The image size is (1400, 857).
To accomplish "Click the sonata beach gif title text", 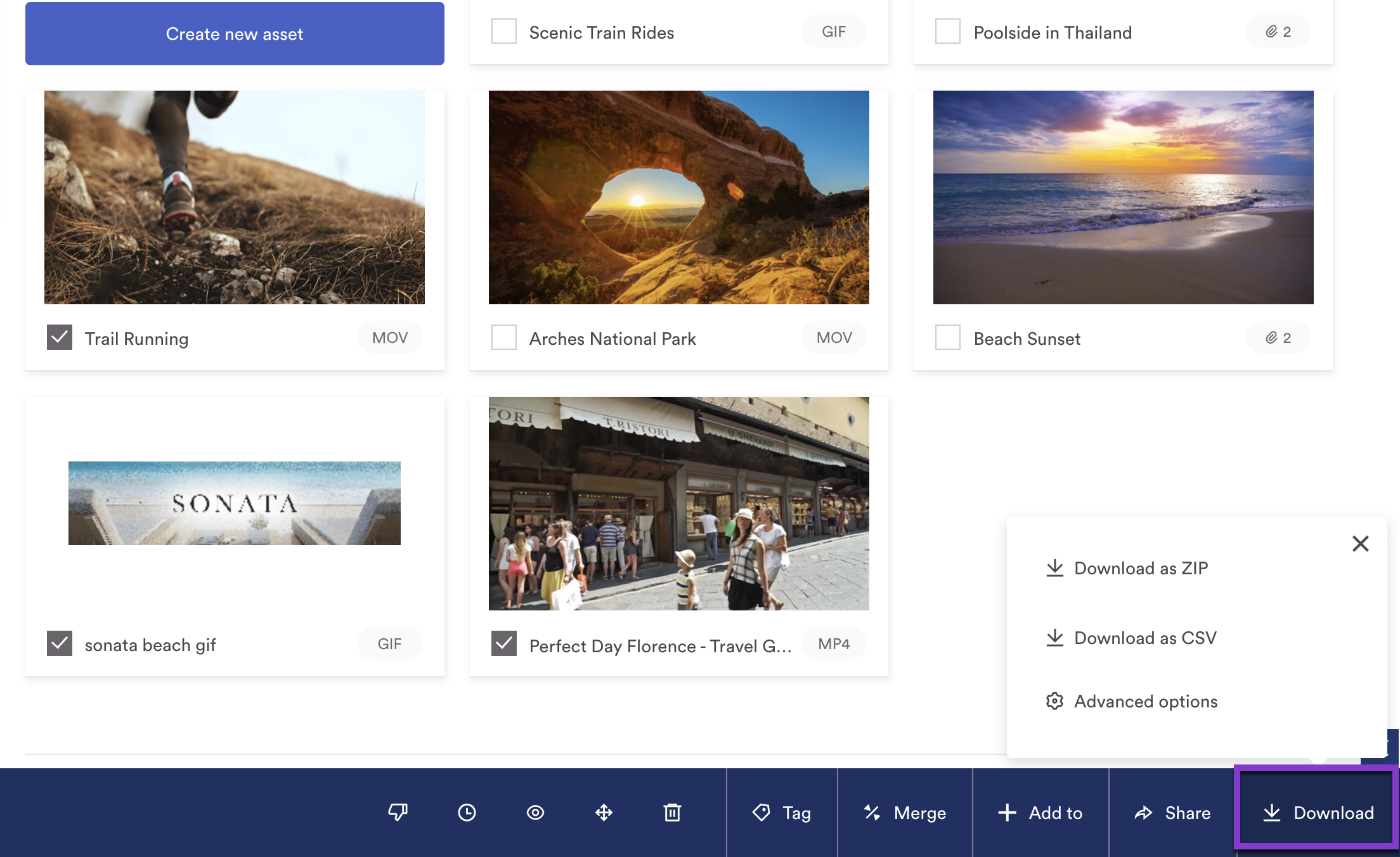I will (x=150, y=645).
